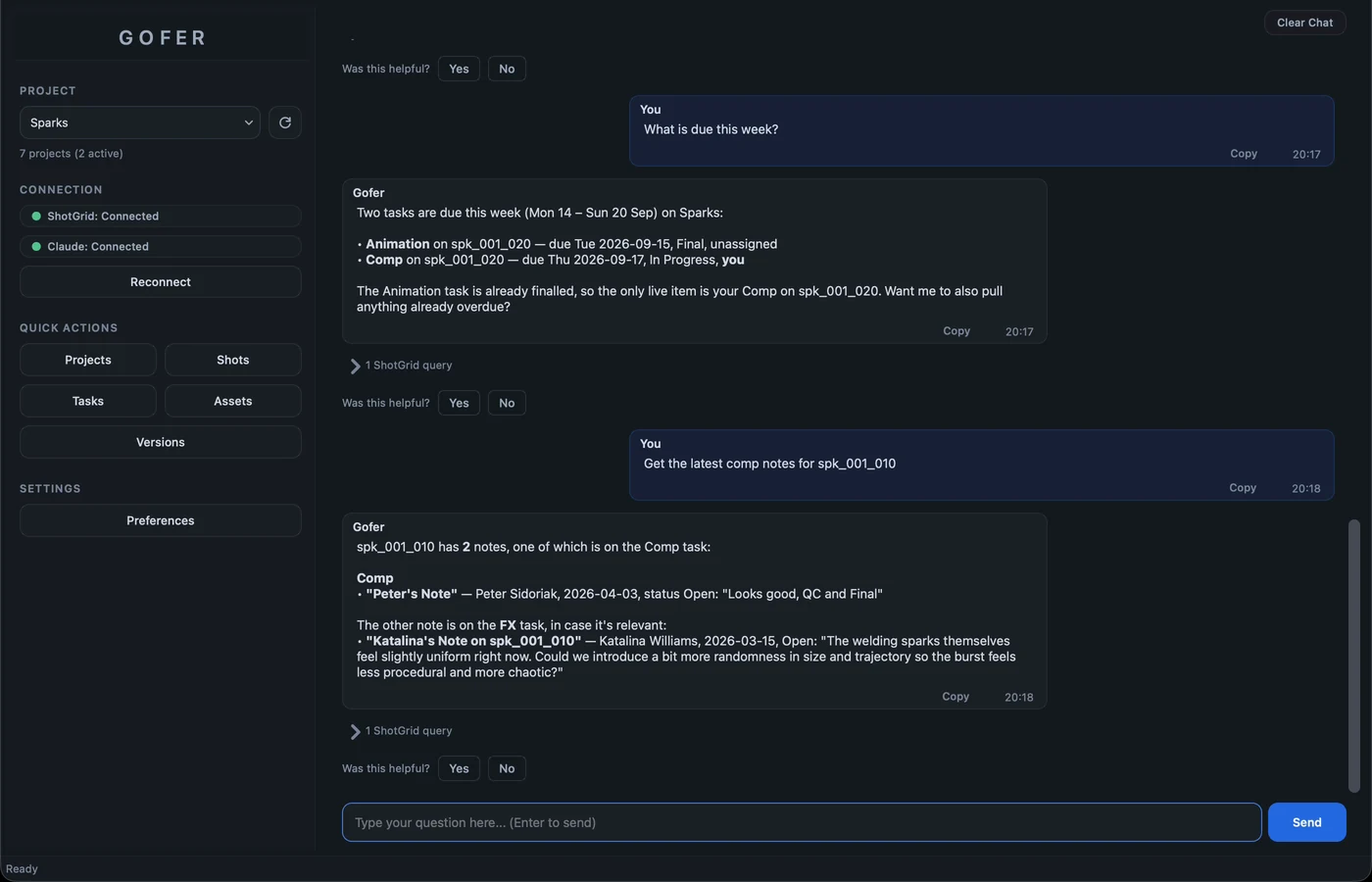Screen dimensions: 1372x882
Task: Clear the chat history
Action: point(1304,23)
